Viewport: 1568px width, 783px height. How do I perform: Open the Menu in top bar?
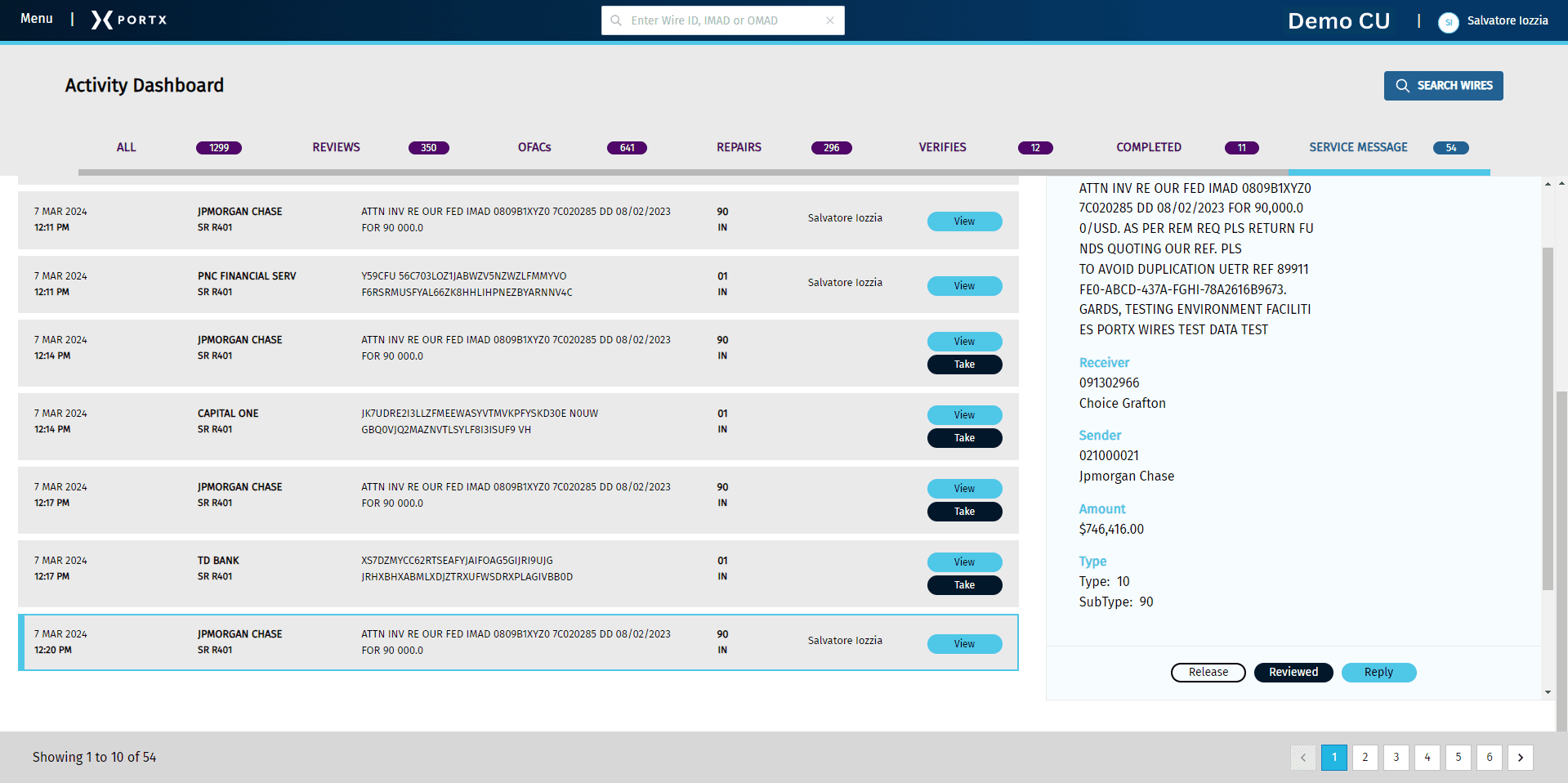pos(37,18)
